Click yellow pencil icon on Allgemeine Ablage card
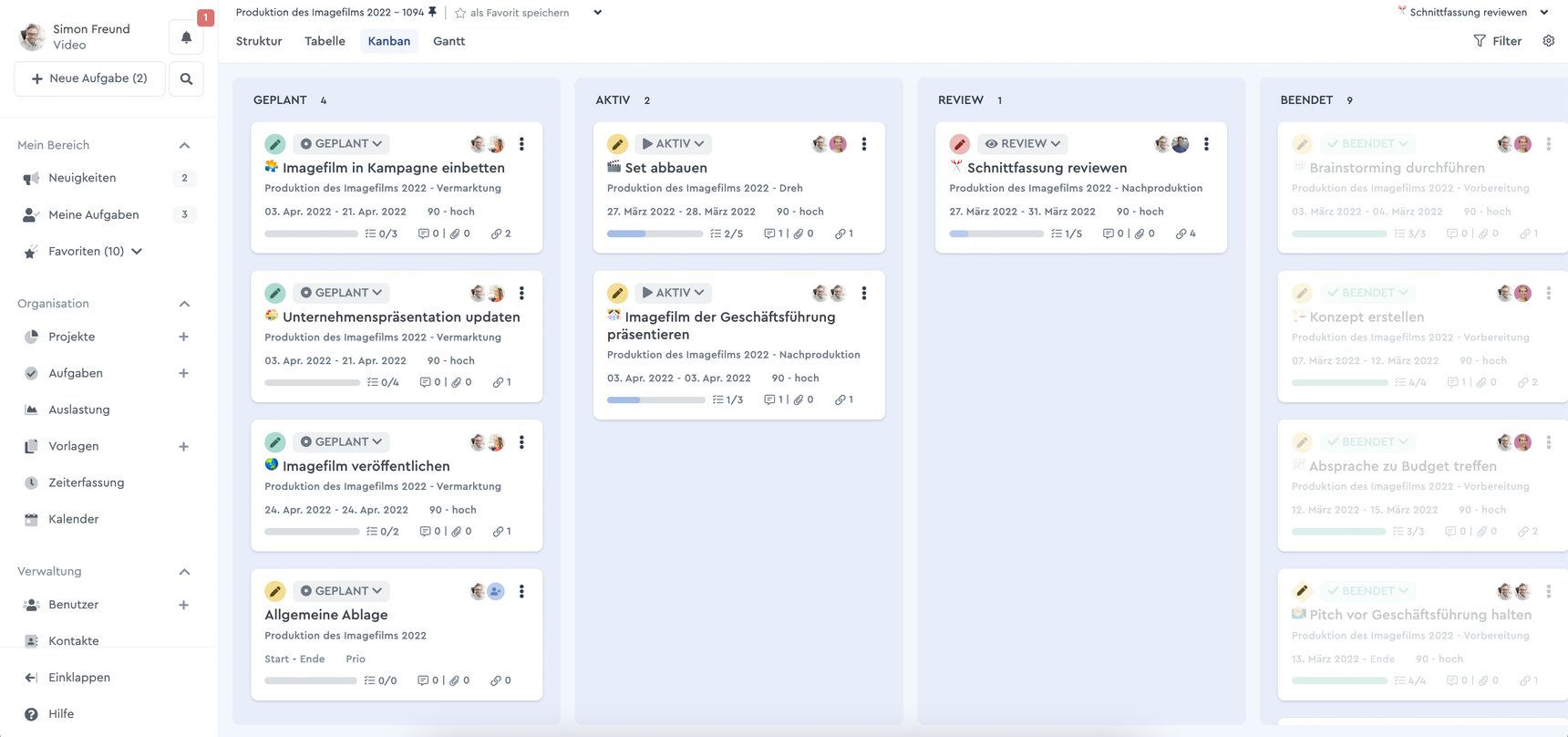This screenshot has width=1568, height=737. 275,591
